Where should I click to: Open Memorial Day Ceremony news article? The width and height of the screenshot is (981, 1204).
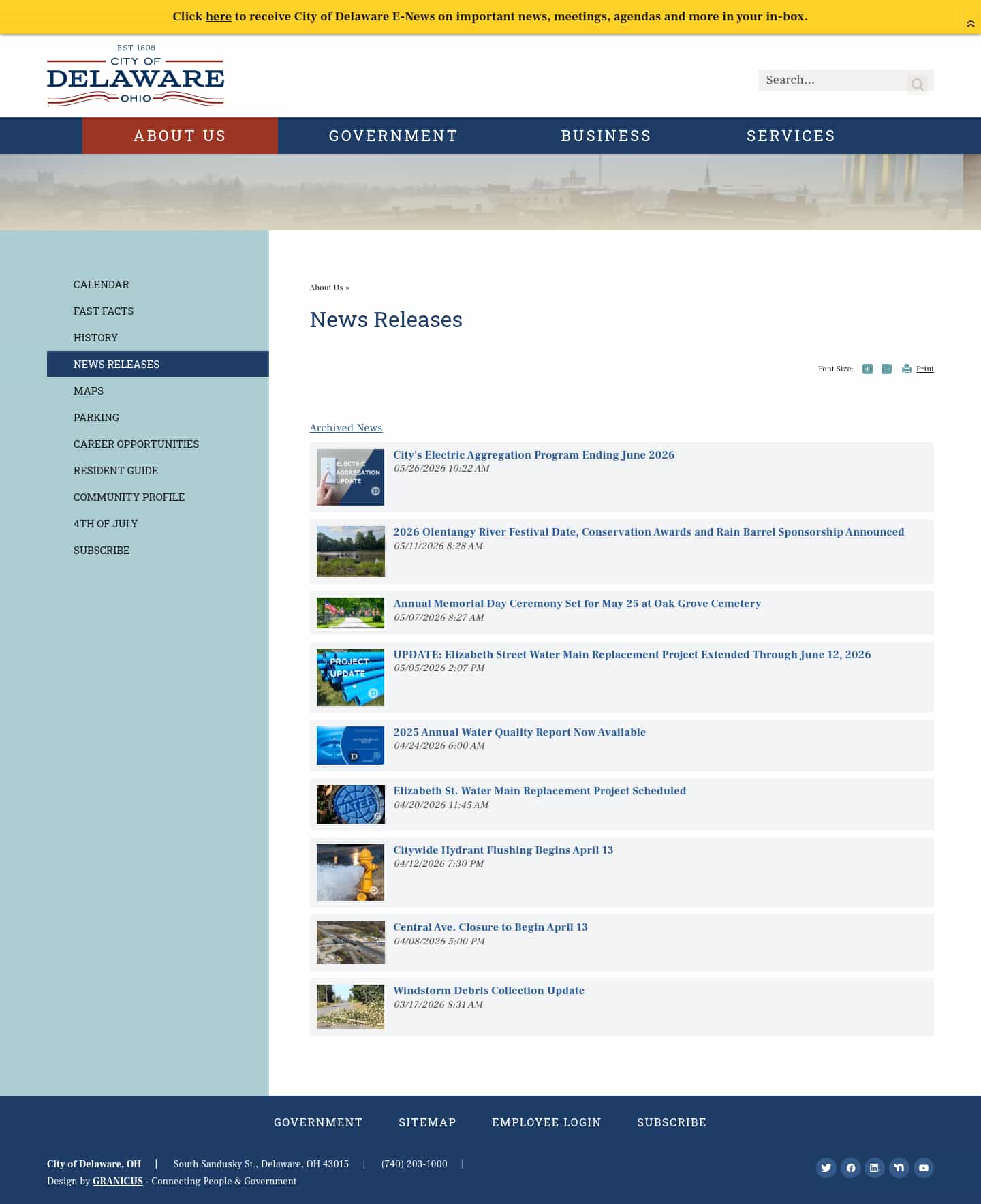577,603
